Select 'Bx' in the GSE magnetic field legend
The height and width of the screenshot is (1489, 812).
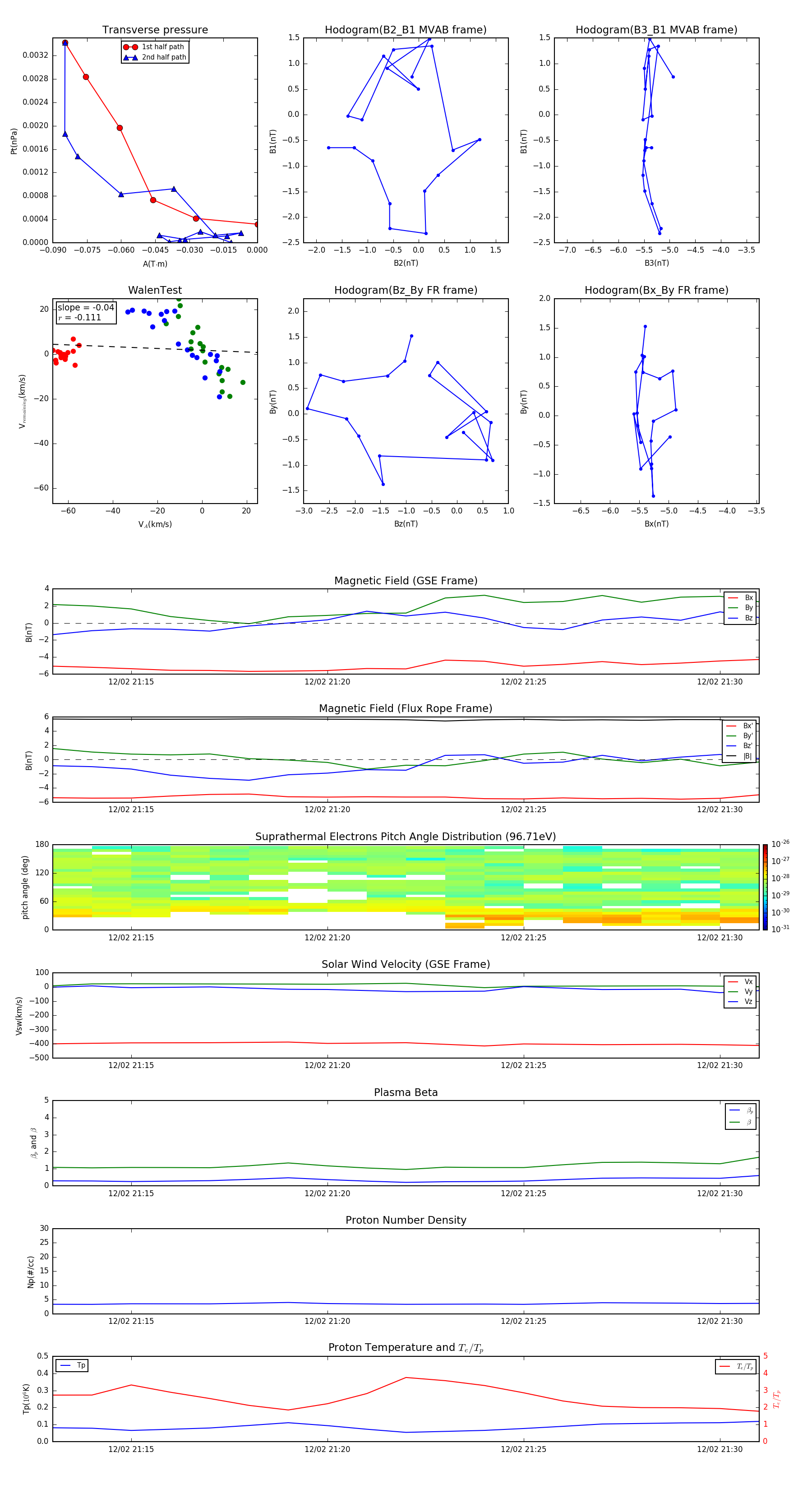click(x=741, y=598)
